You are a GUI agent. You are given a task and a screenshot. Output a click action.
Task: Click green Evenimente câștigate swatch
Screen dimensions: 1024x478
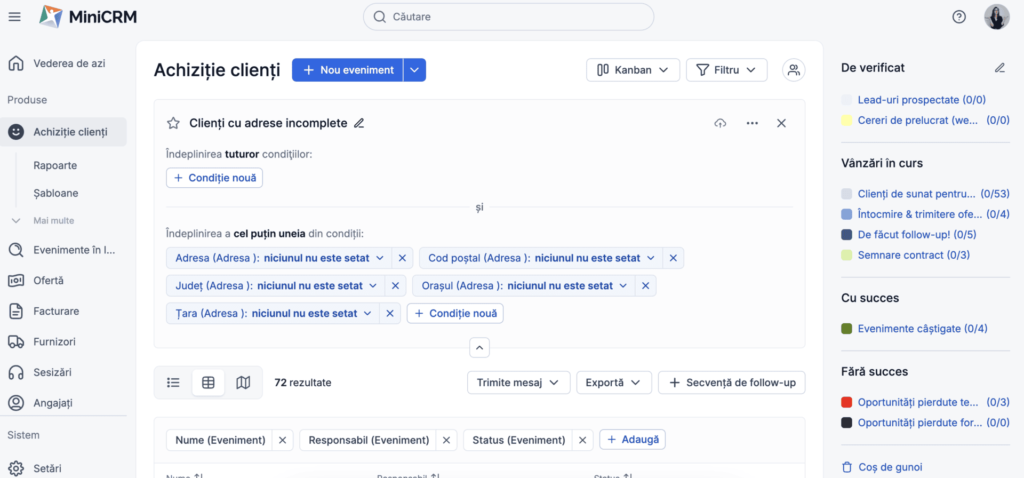pyautogui.click(x=847, y=328)
